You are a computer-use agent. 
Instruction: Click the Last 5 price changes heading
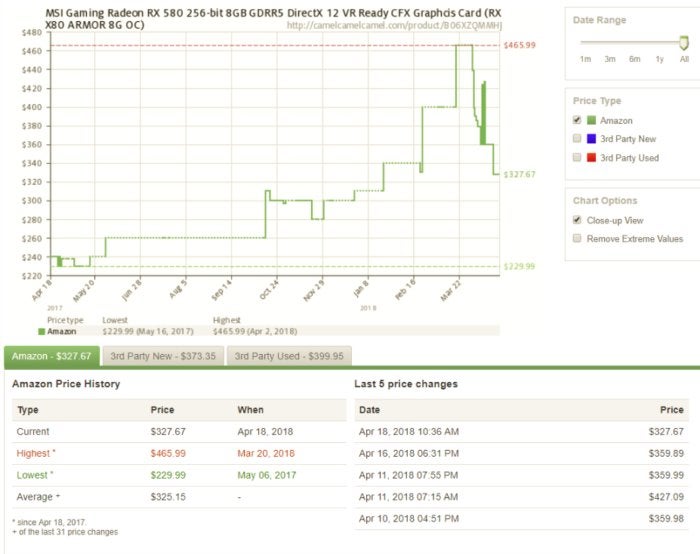pos(406,384)
